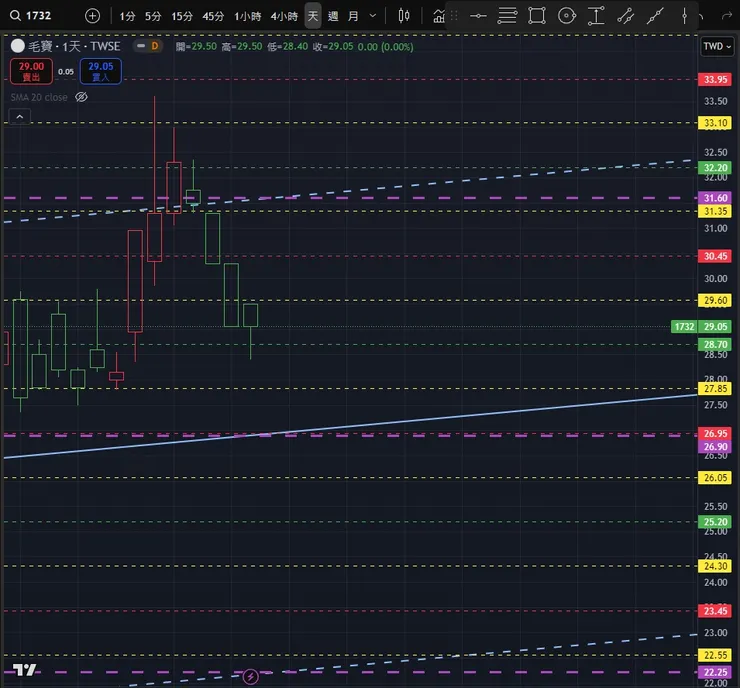Image resolution: width=740 pixels, height=688 pixels.
Task: Click the 毛寶 symbol title
Action: point(40,46)
